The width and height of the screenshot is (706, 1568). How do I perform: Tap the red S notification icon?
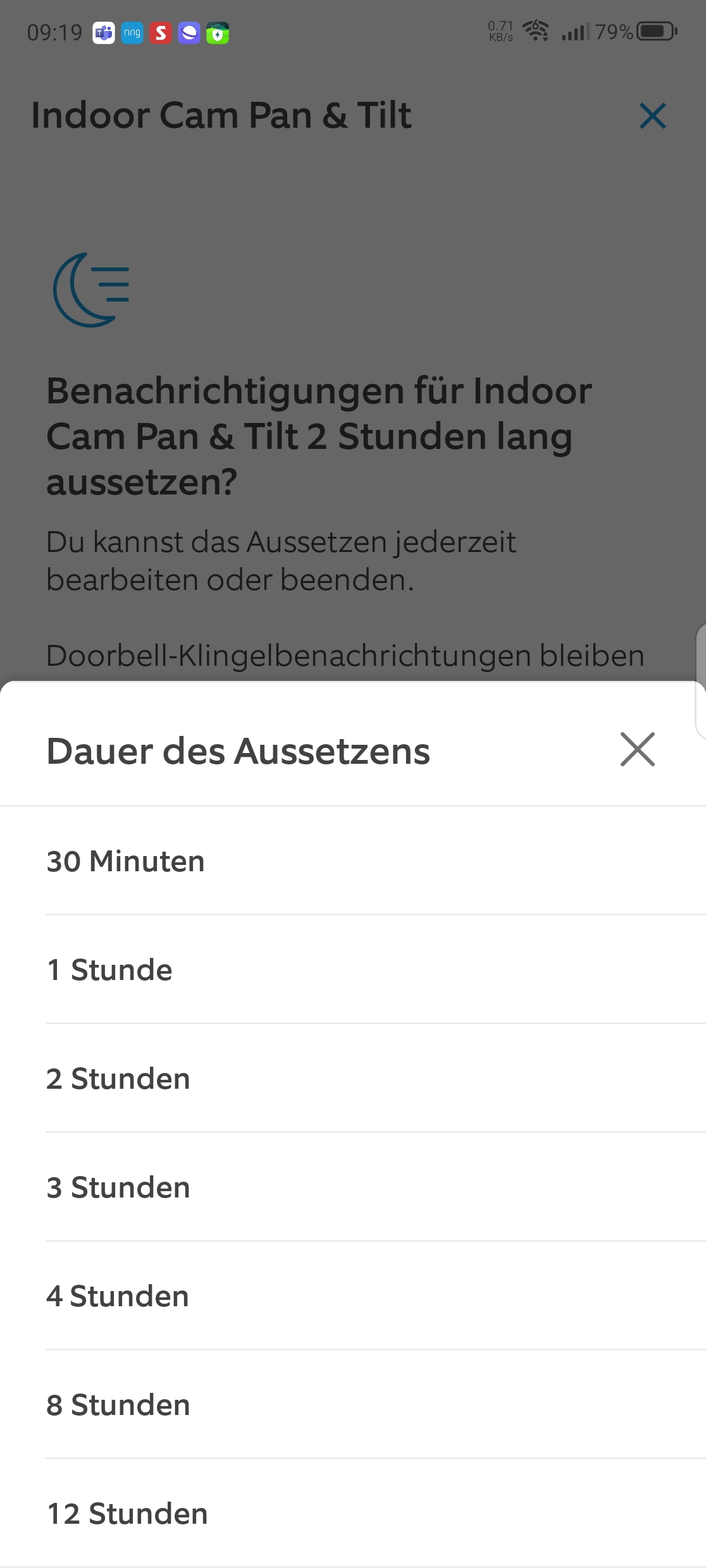161,33
